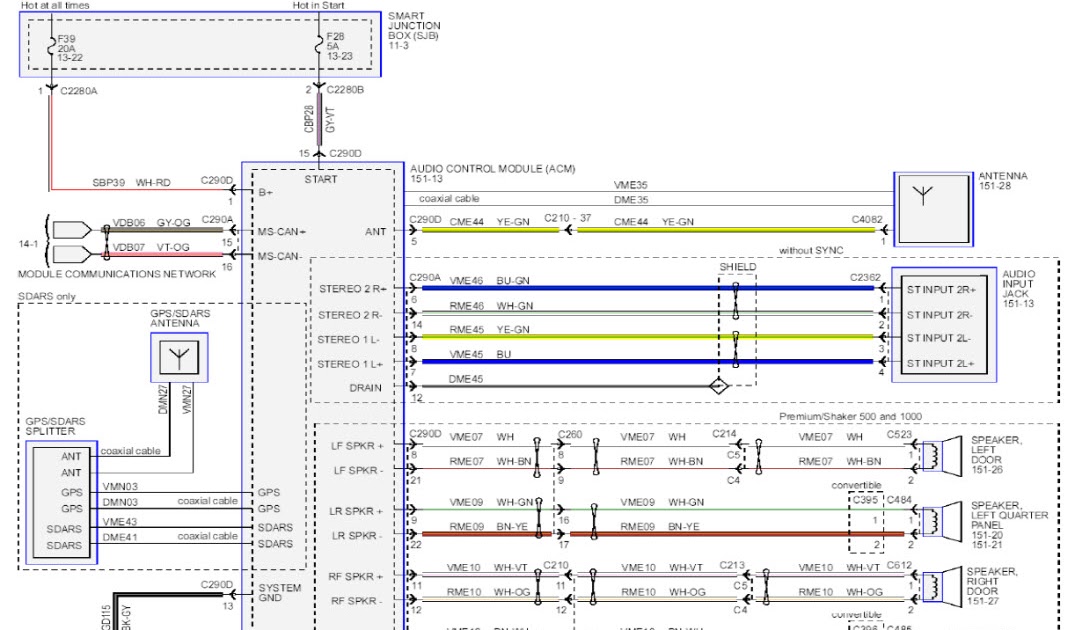Image resolution: width=1079 pixels, height=630 pixels.
Task: Select the right door speaker symbol
Action: point(942,587)
